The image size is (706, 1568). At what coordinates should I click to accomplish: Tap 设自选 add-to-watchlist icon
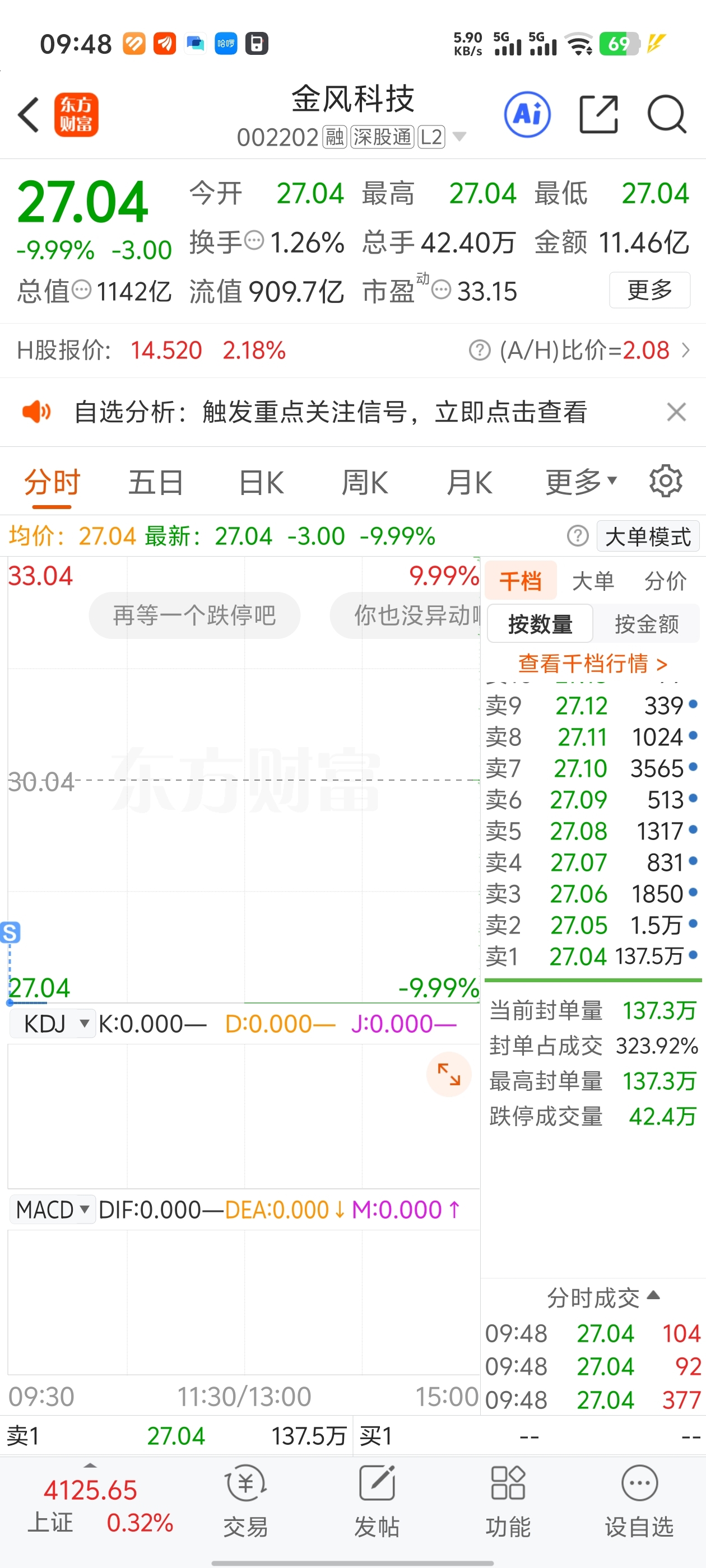tap(639, 1501)
